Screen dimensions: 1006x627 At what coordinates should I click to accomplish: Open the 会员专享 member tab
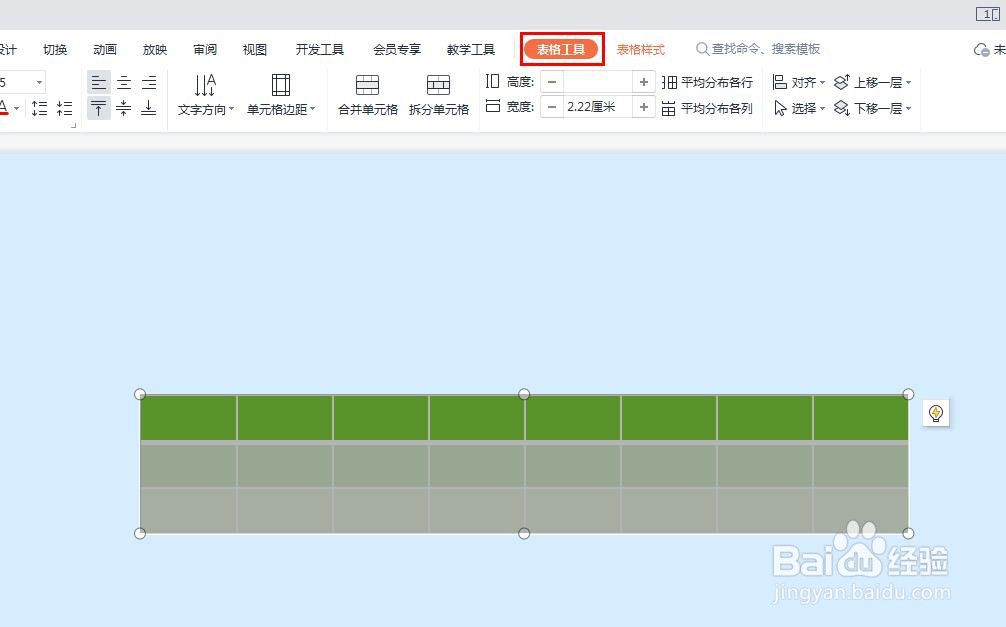coord(396,49)
